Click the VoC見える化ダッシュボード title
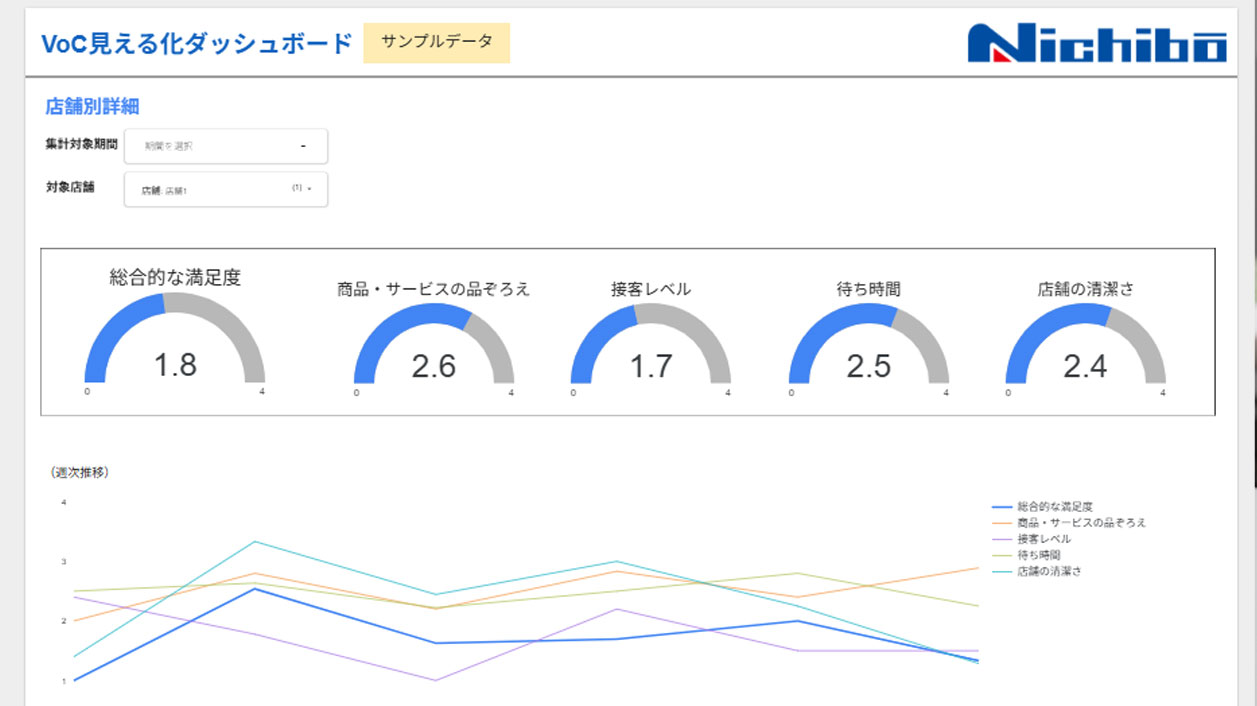The width and height of the screenshot is (1257, 706). [x=195, y=43]
